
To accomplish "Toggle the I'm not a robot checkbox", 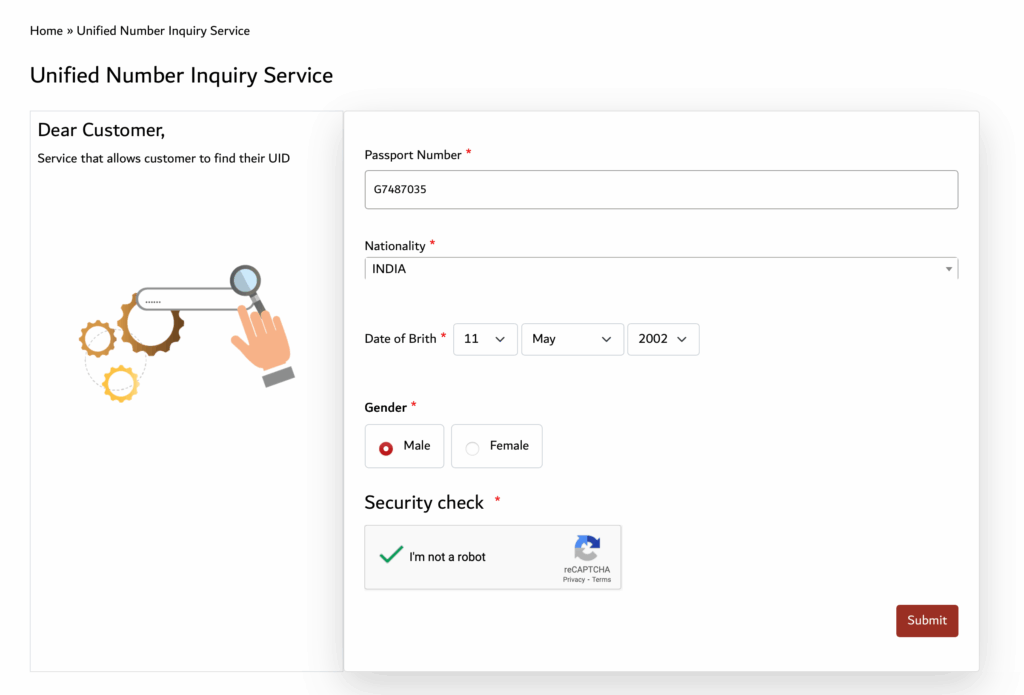I will 391,556.
